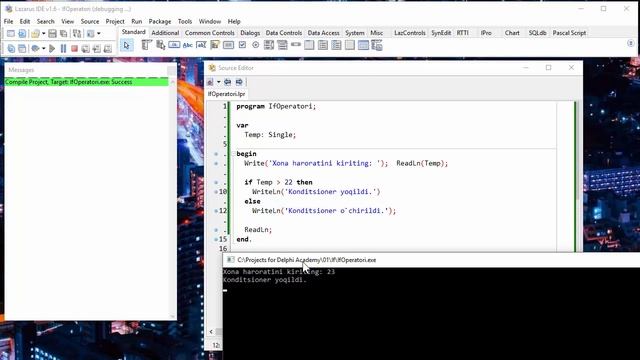Set a breakpoint in the gutter at line 10
The image size is (640, 360).
[x=216, y=192]
